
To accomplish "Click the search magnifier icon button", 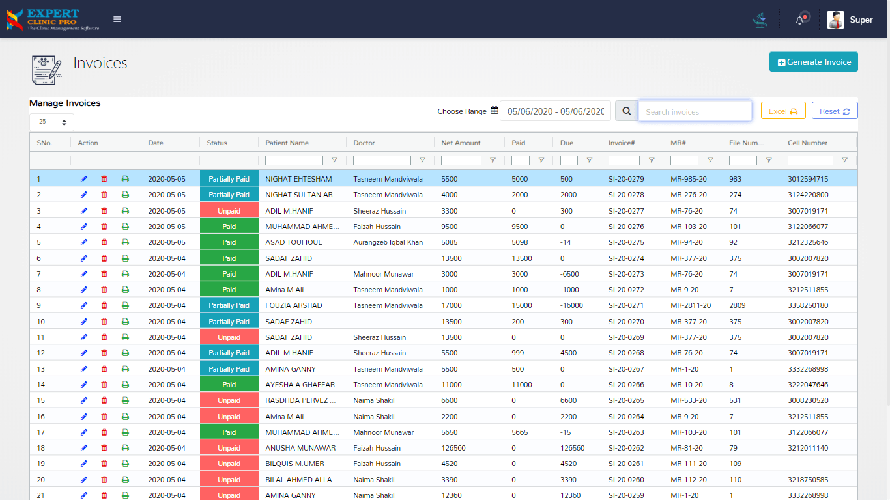I will [x=626, y=112].
